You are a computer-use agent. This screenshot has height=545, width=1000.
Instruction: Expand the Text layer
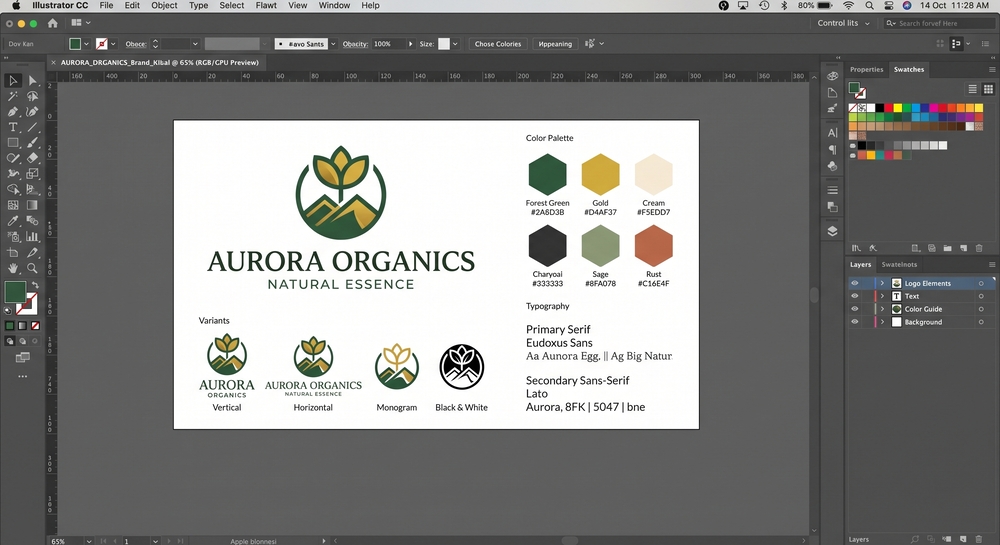[882, 296]
